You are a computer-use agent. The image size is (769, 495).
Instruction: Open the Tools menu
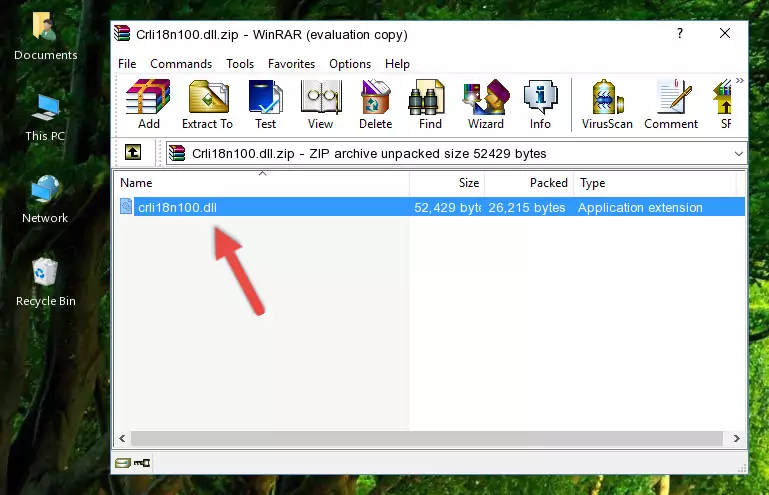(x=240, y=64)
